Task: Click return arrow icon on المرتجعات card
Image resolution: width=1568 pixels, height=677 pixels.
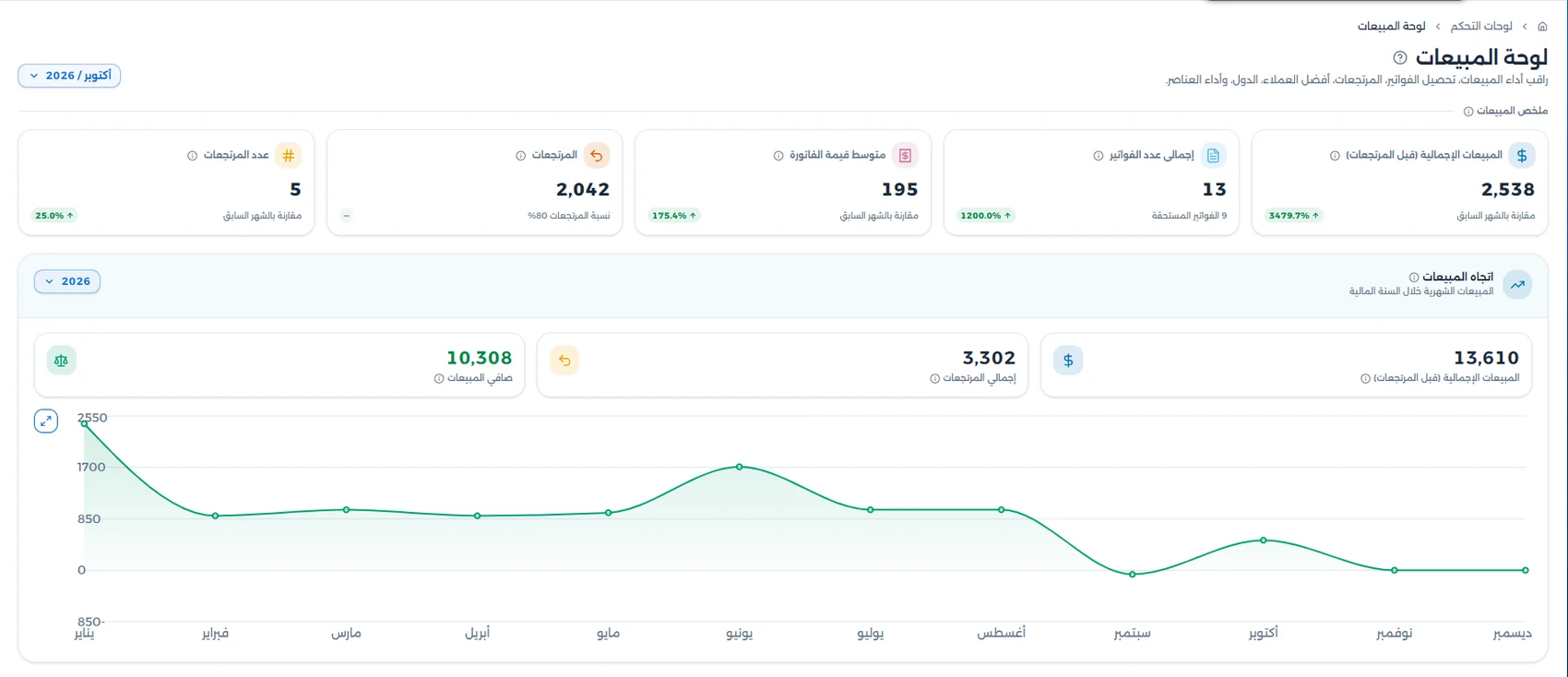Action: click(x=597, y=156)
